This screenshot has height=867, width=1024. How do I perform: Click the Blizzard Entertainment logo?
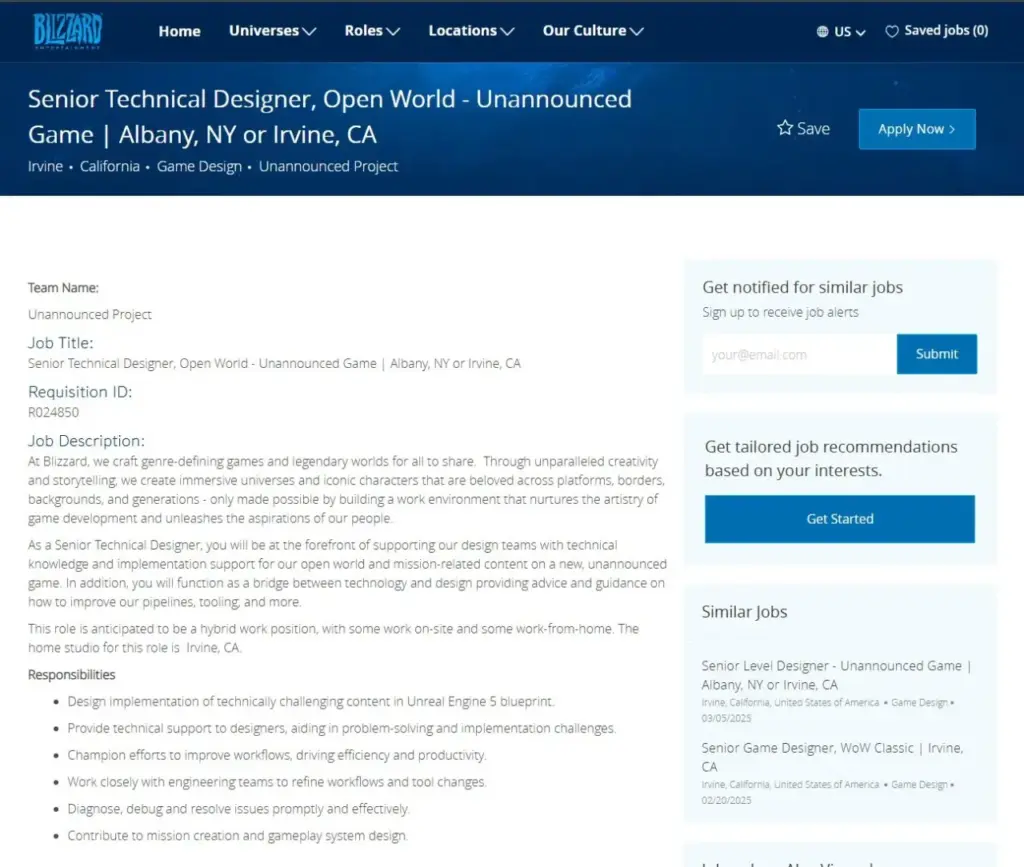tap(68, 31)
